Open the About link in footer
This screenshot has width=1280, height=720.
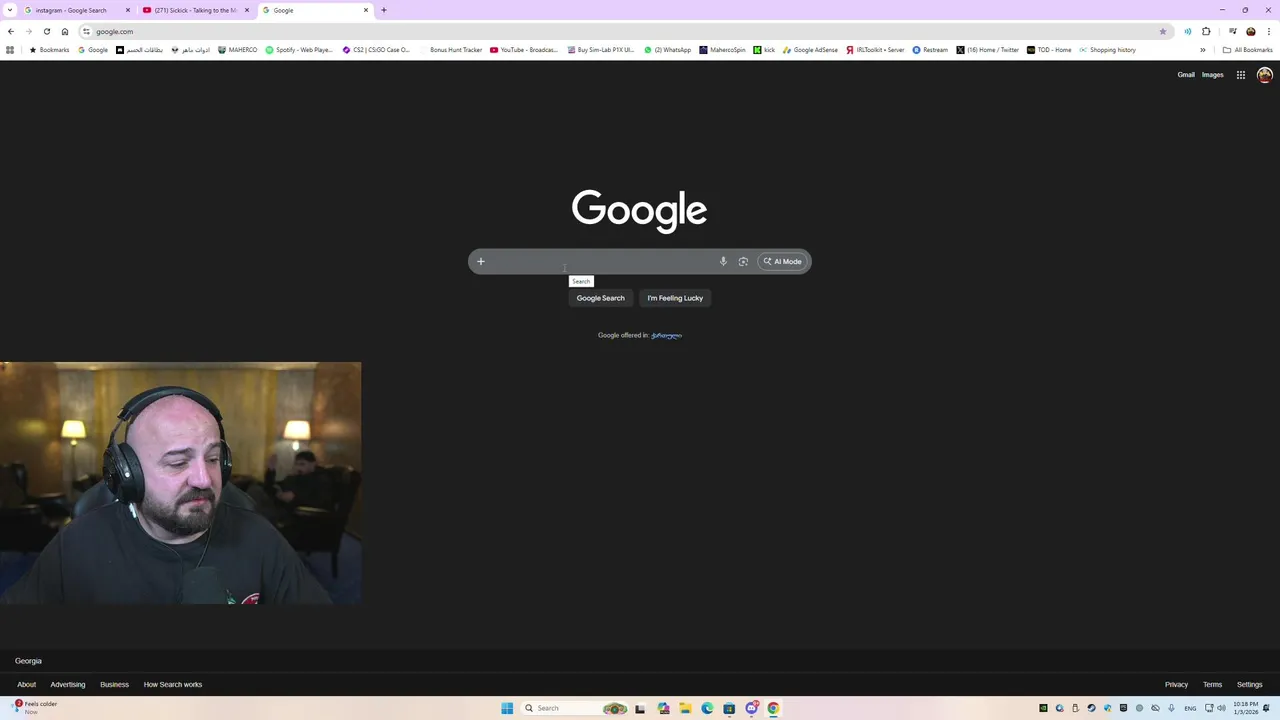coord(26,685)
